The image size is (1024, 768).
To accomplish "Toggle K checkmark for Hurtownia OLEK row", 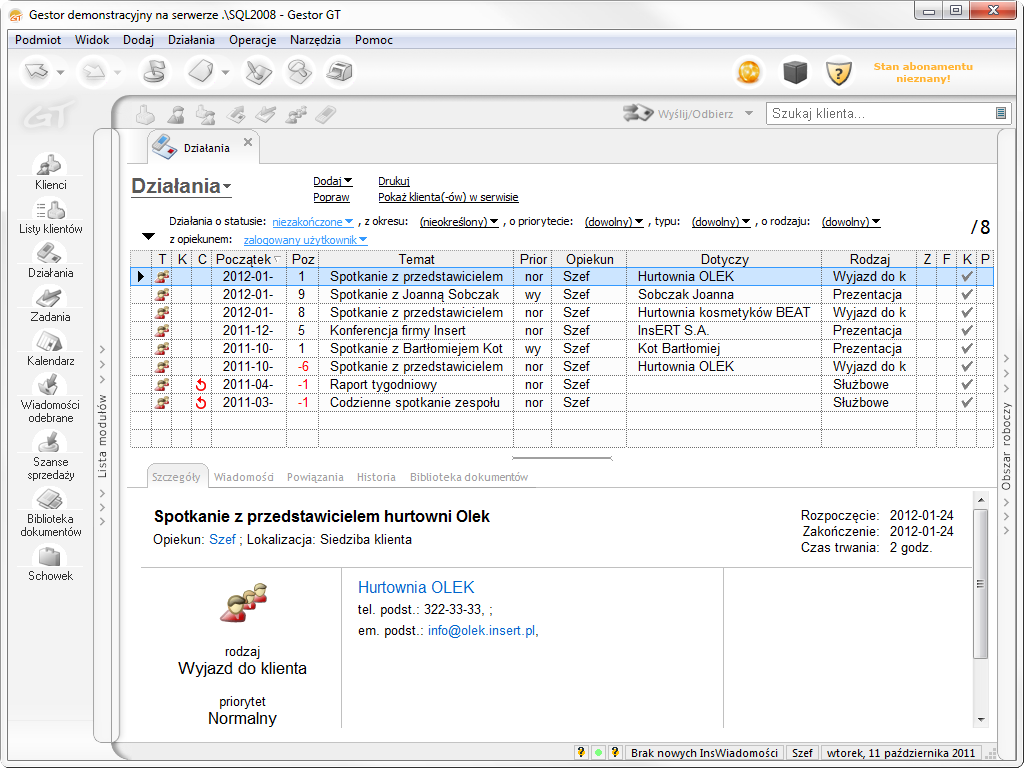I will tap(966, 277).
